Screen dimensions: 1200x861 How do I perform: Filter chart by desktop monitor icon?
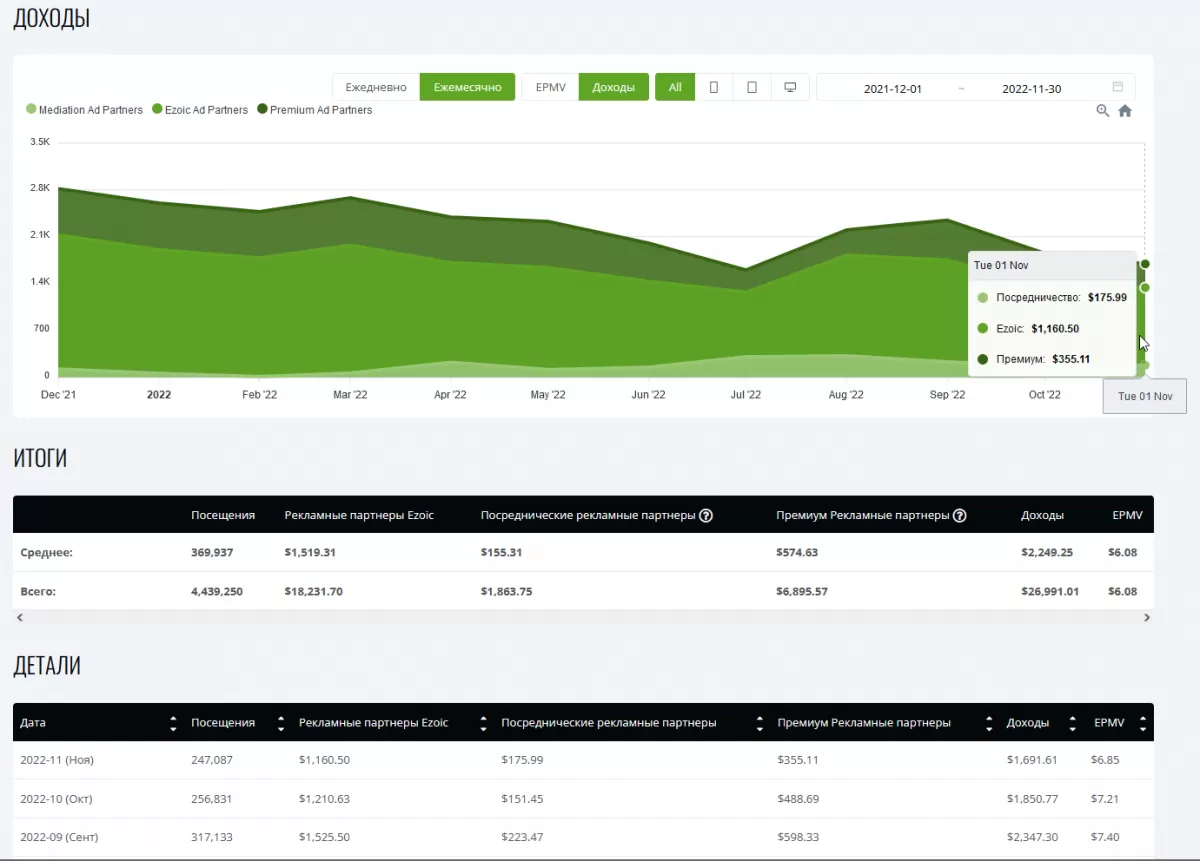790,87
